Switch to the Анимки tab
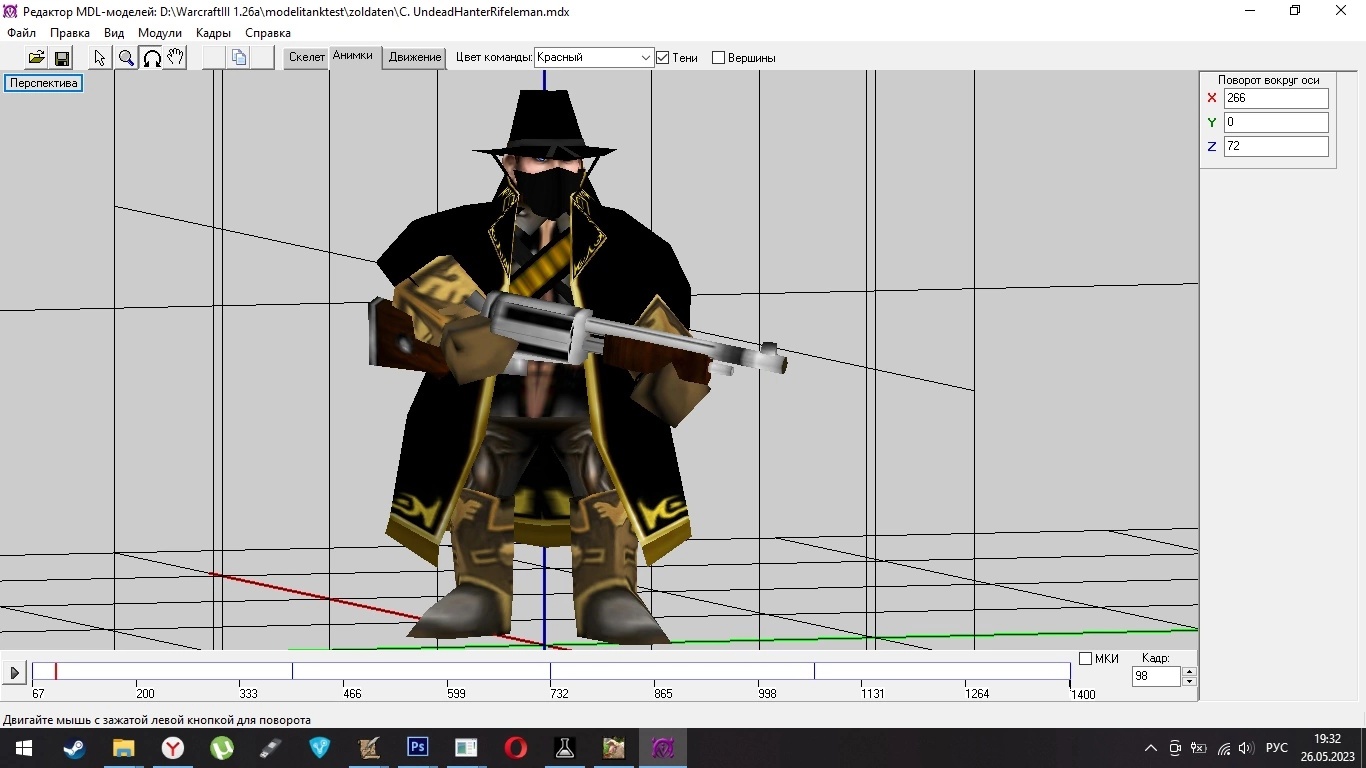The width and height of the screenshot is (1366, 768). [x=353, y=56]
